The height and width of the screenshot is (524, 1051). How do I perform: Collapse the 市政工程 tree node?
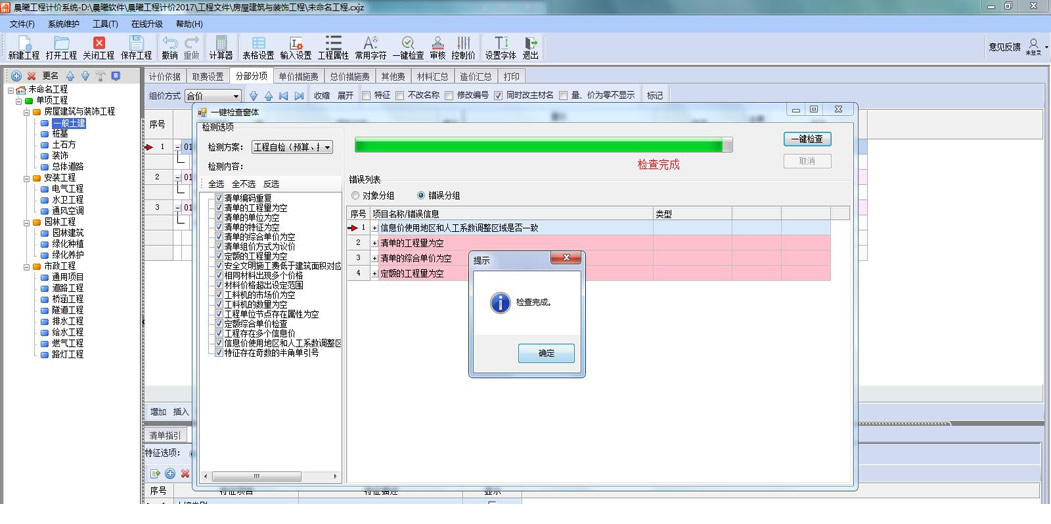pyautogui.click(x=27, y=266)
